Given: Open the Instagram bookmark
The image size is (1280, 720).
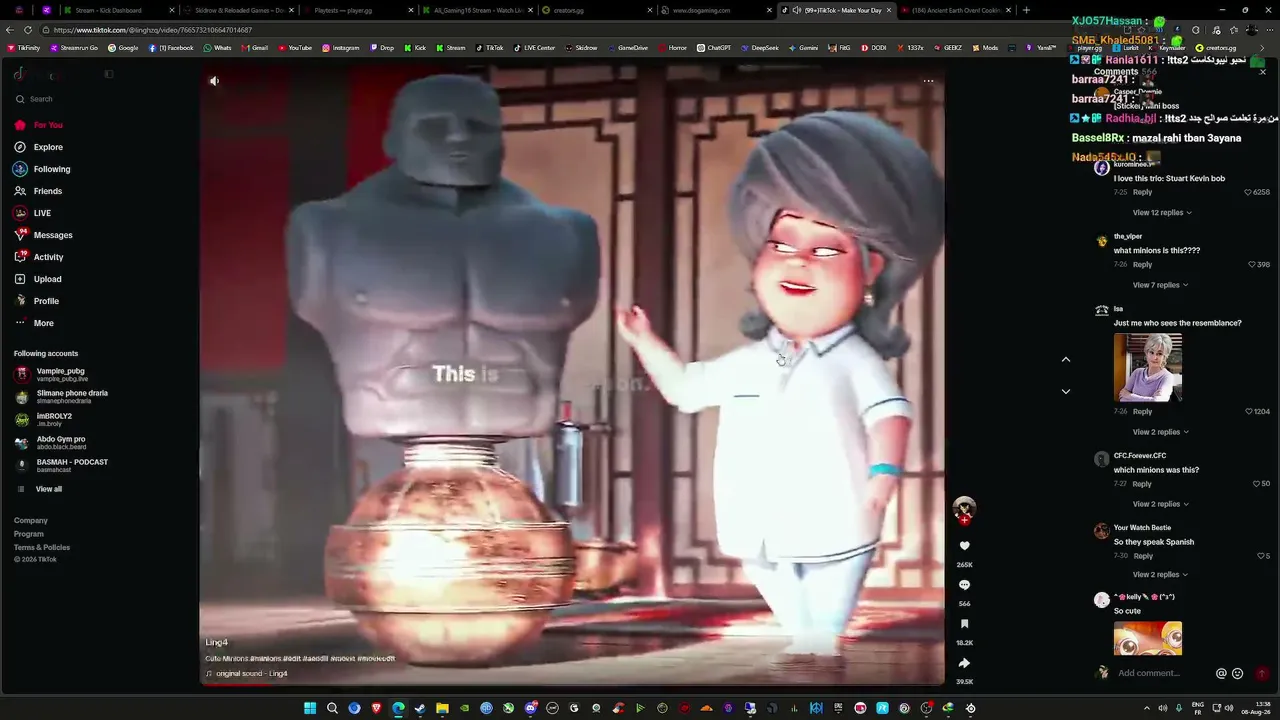Looking at the screenshot, I should point(341,48).
